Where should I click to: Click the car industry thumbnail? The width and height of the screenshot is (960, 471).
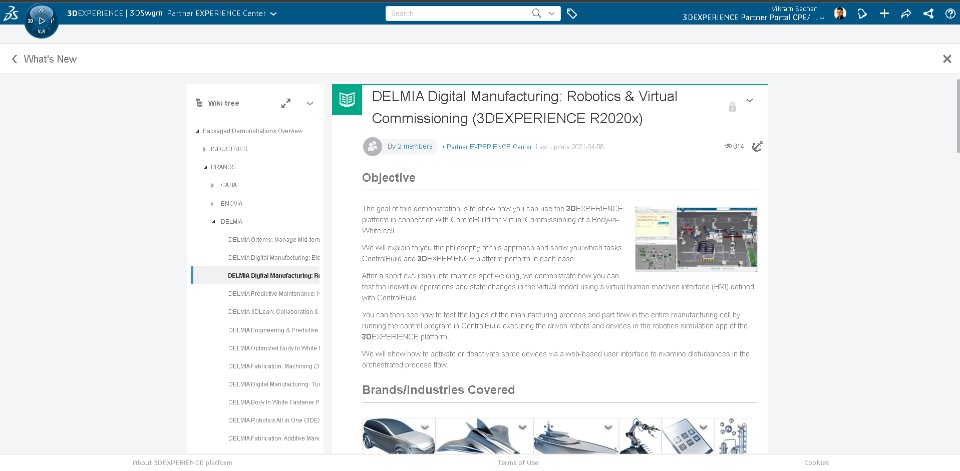(399, 437)
